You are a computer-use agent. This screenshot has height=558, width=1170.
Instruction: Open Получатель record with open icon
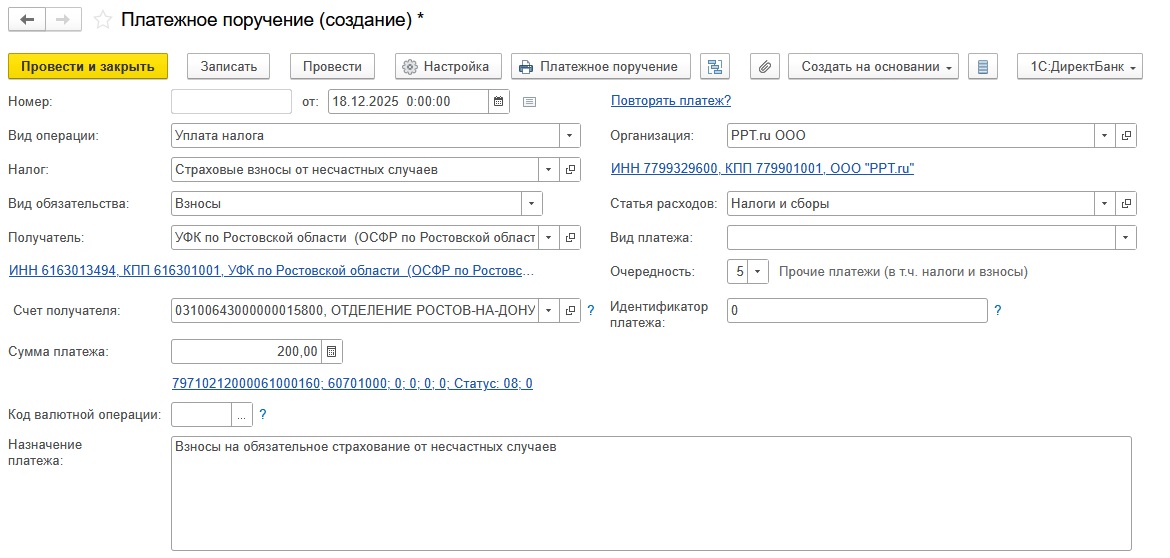[570, 238]
